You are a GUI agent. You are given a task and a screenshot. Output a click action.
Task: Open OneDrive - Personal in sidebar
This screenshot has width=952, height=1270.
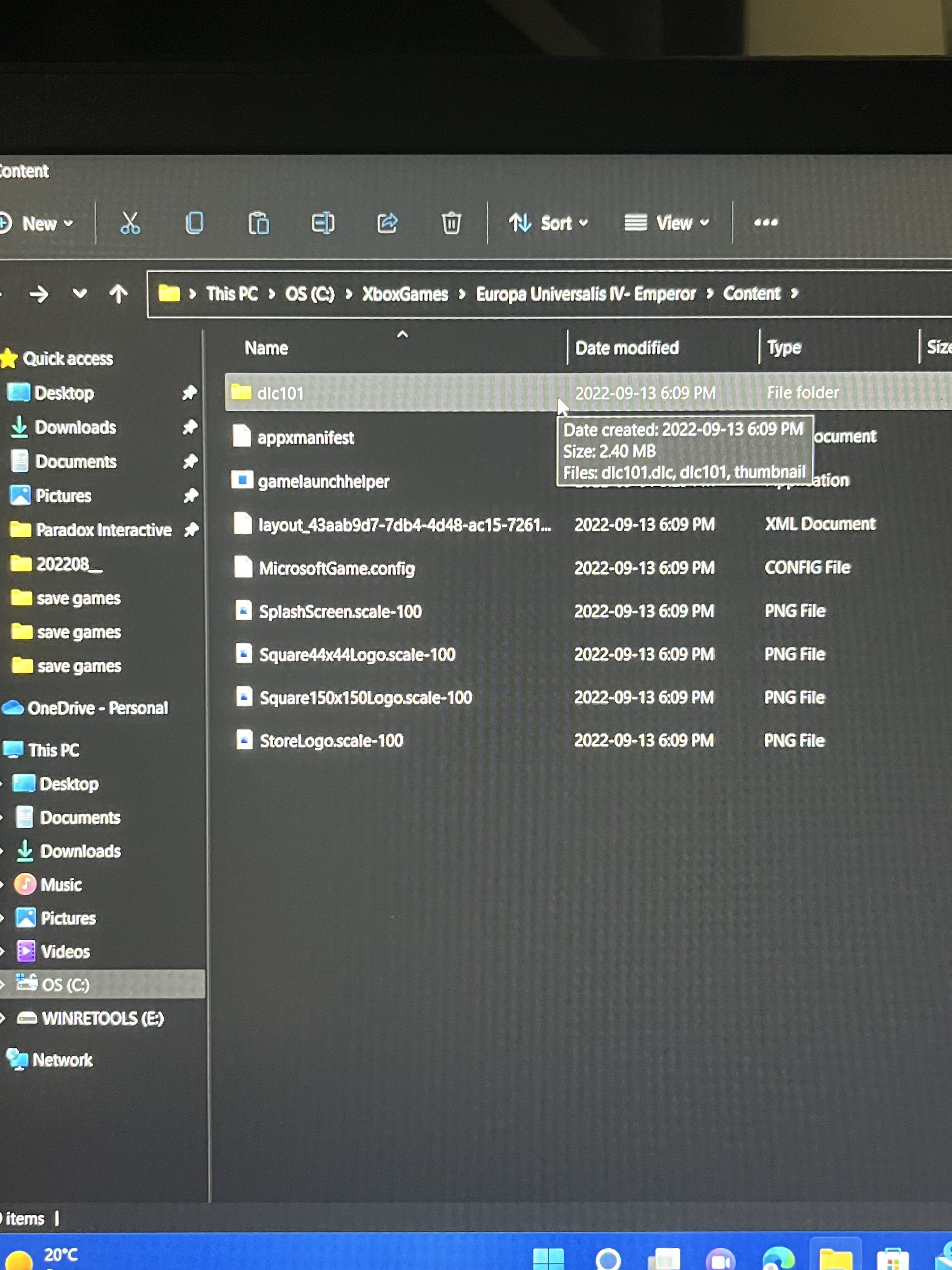(x=98, y=708)
